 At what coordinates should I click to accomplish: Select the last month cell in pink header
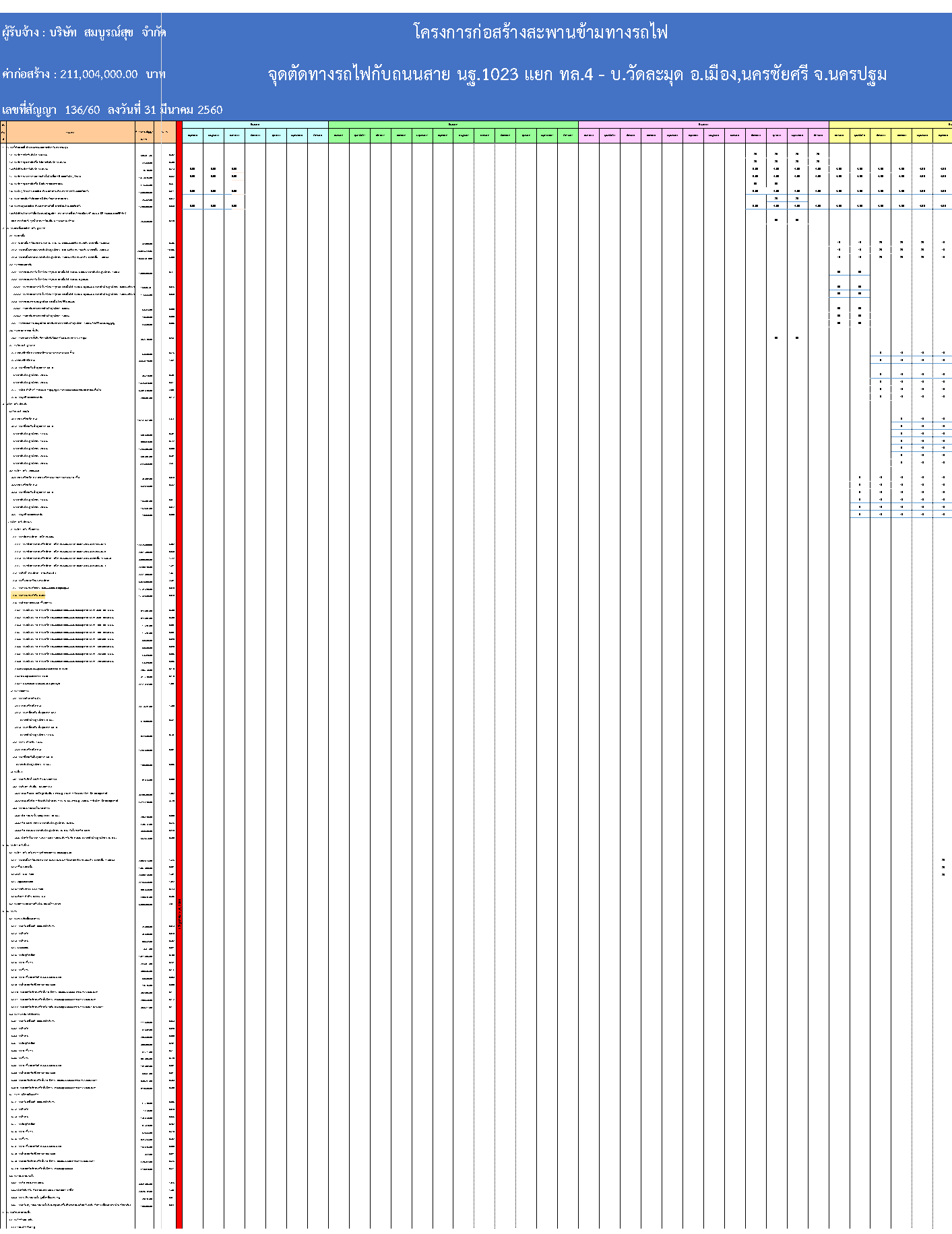point(818,135)
